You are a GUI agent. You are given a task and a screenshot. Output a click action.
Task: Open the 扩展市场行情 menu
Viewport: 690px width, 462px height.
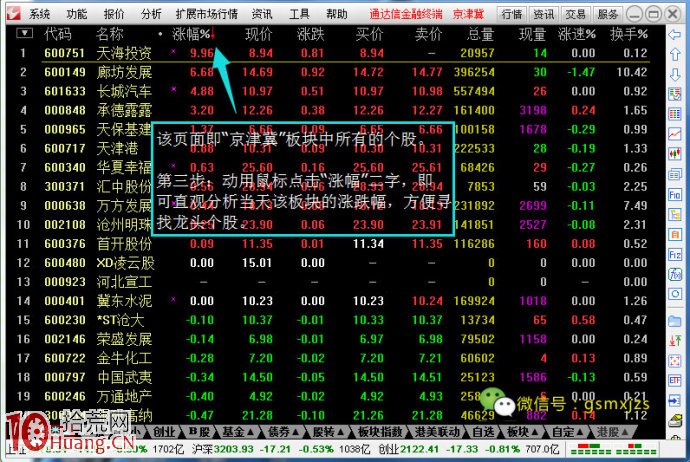click(x=207, y=14)
